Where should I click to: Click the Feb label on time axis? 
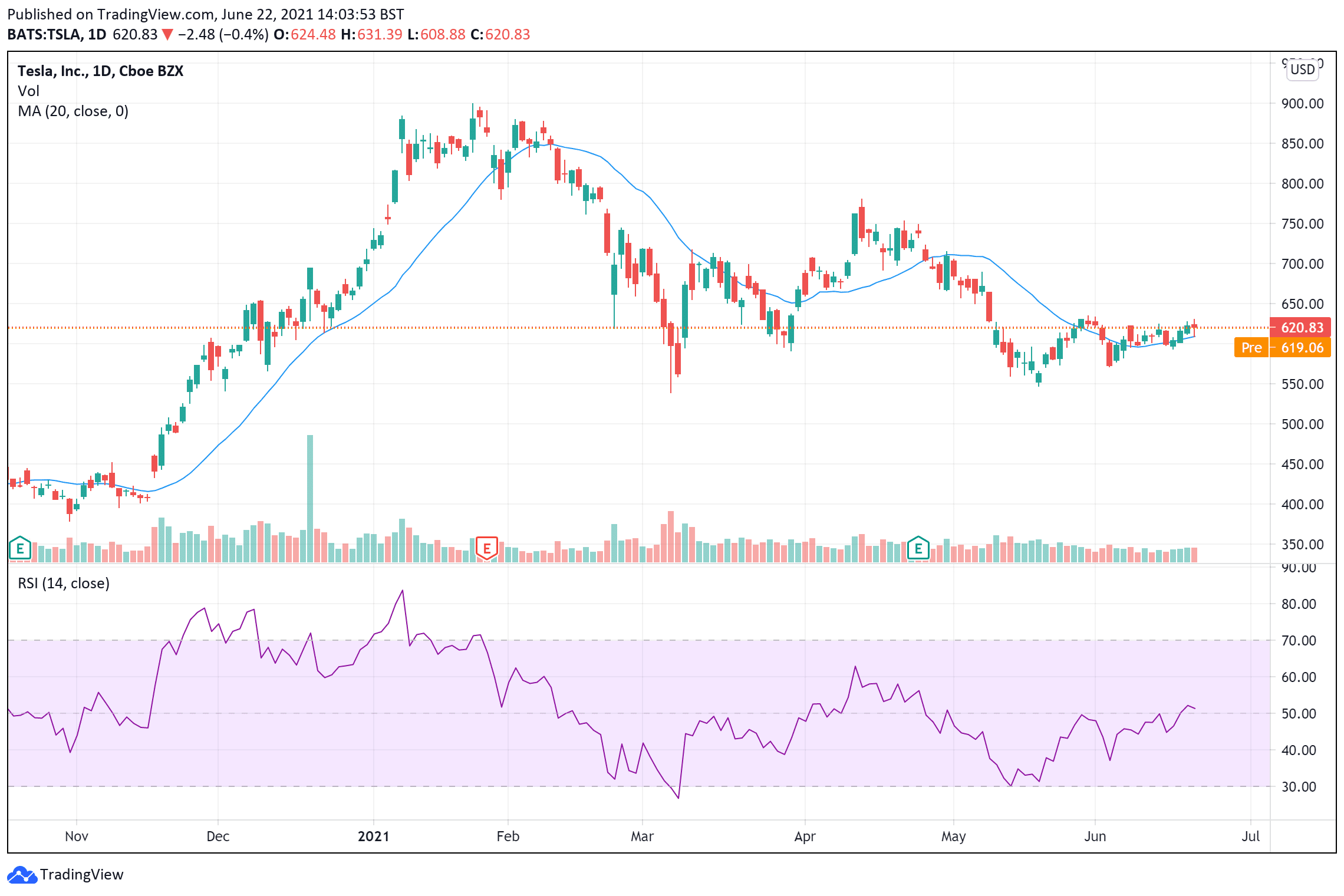[x=508, y=836]
